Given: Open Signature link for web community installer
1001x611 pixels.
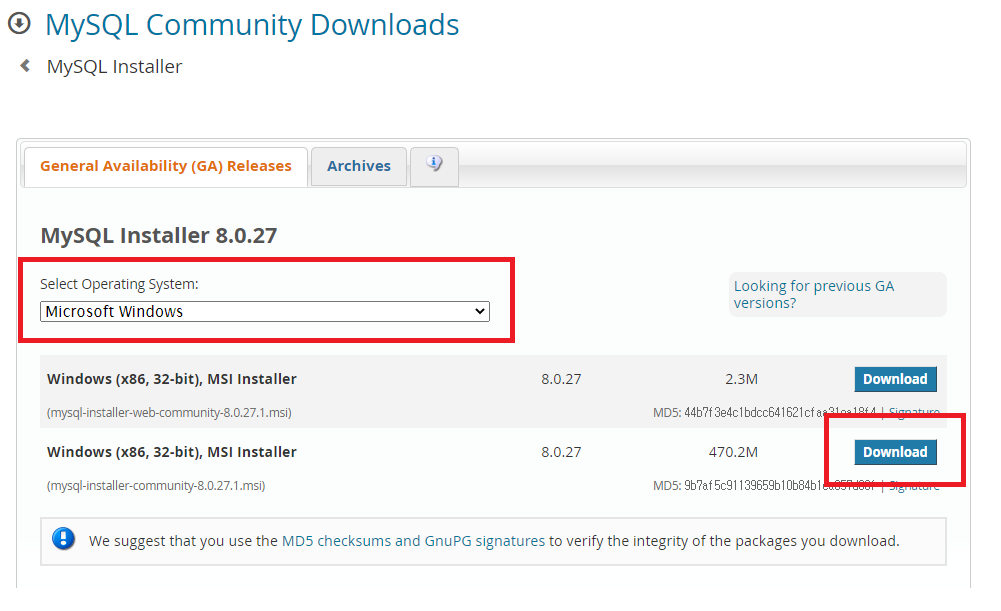Looking at the screenshot, I should pos(914,412).
